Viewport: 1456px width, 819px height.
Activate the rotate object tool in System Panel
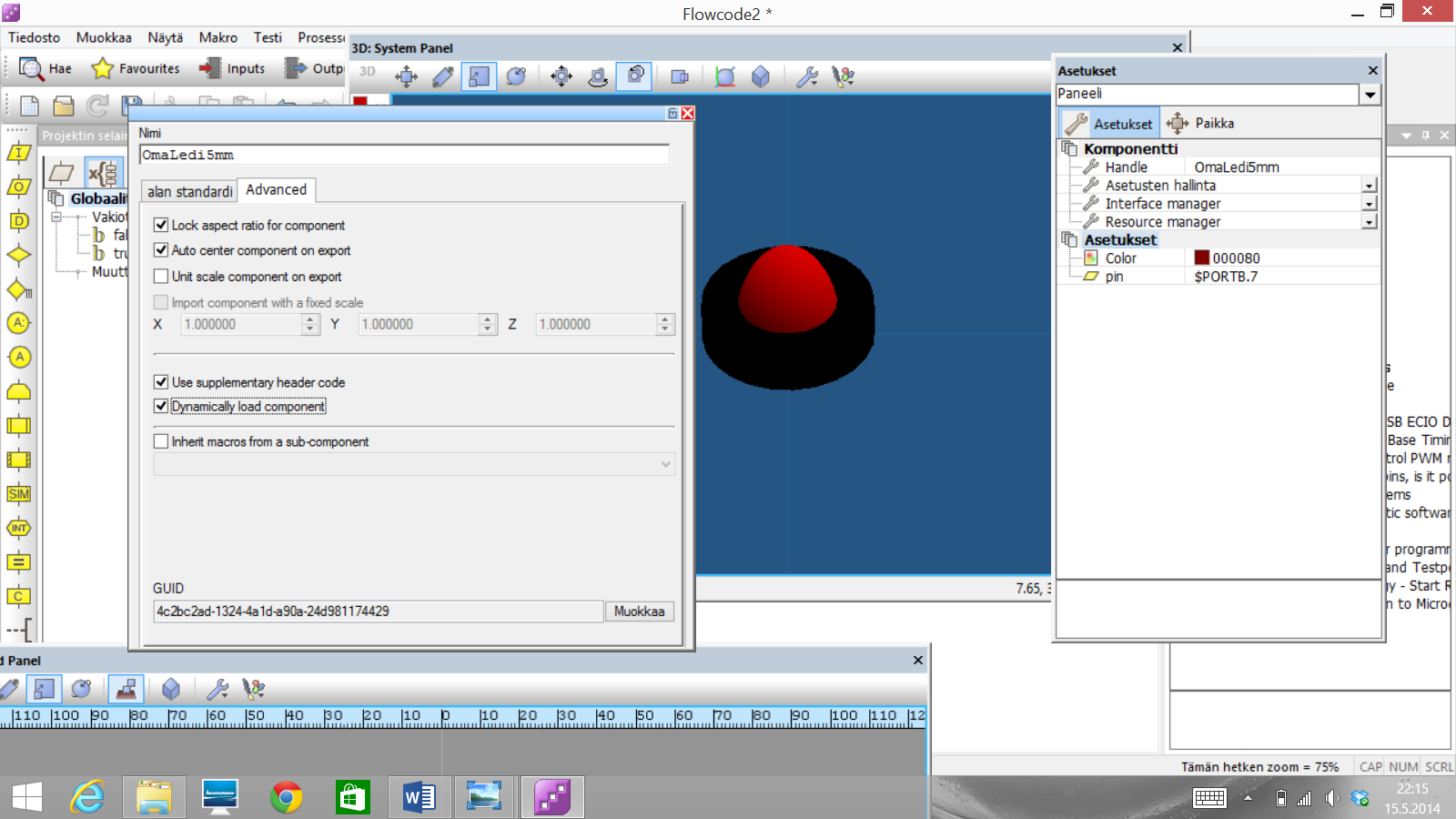point(516,77)
